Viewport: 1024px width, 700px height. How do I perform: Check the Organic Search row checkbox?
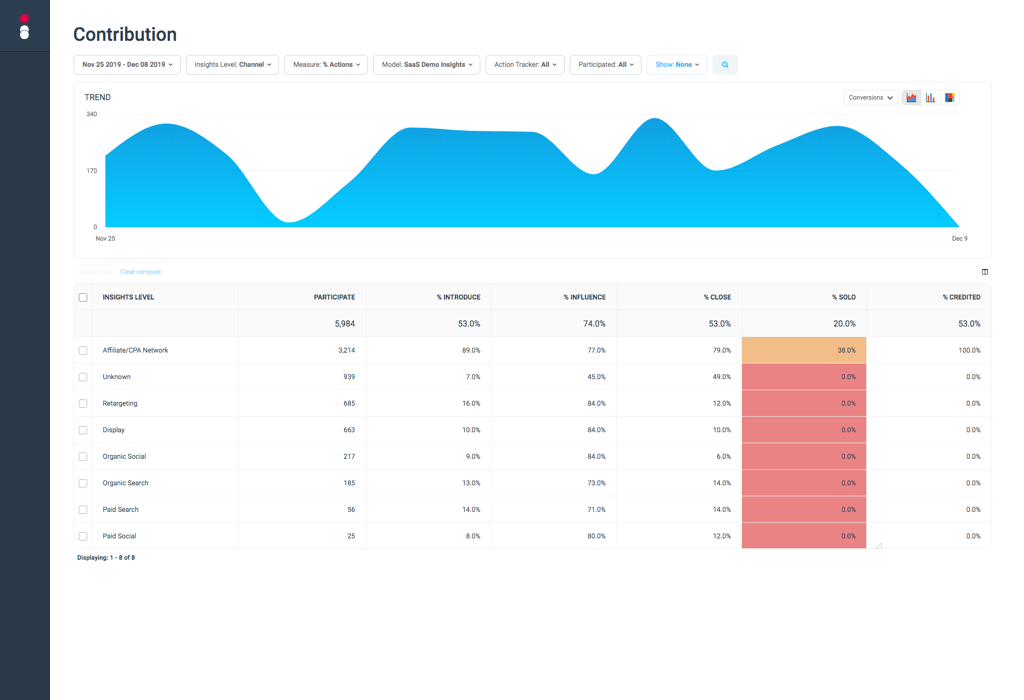[x=82, y=483]
